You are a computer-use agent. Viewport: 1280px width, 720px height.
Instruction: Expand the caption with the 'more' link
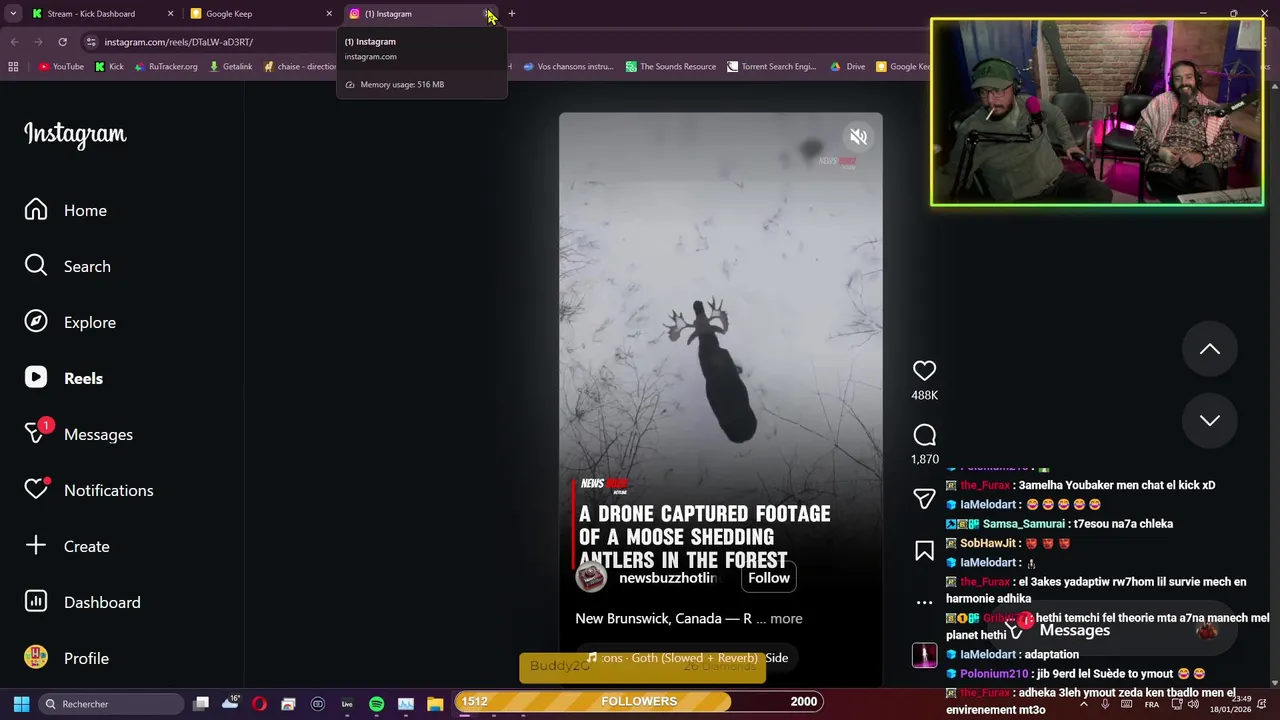point(786,619)
